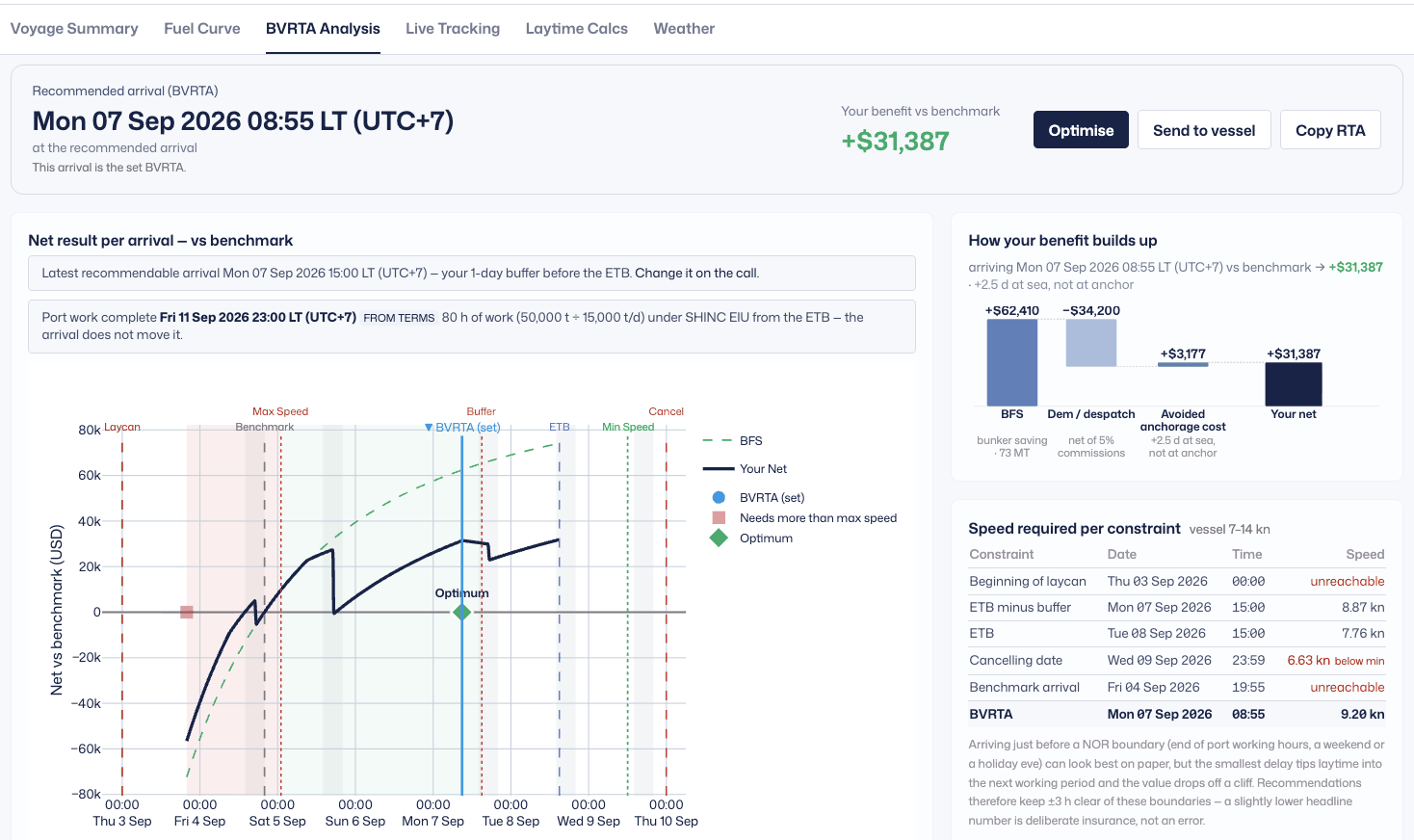Click the Send to vessel button
The image size is (1414, 840).
coord(1204,130)
